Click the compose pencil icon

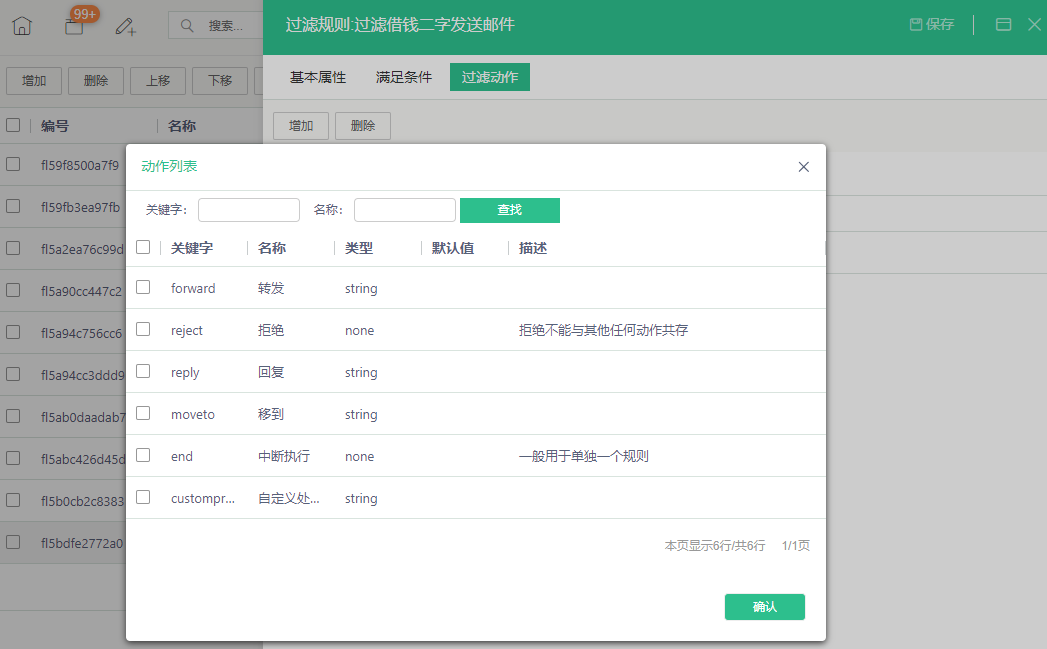click(126, 26)
